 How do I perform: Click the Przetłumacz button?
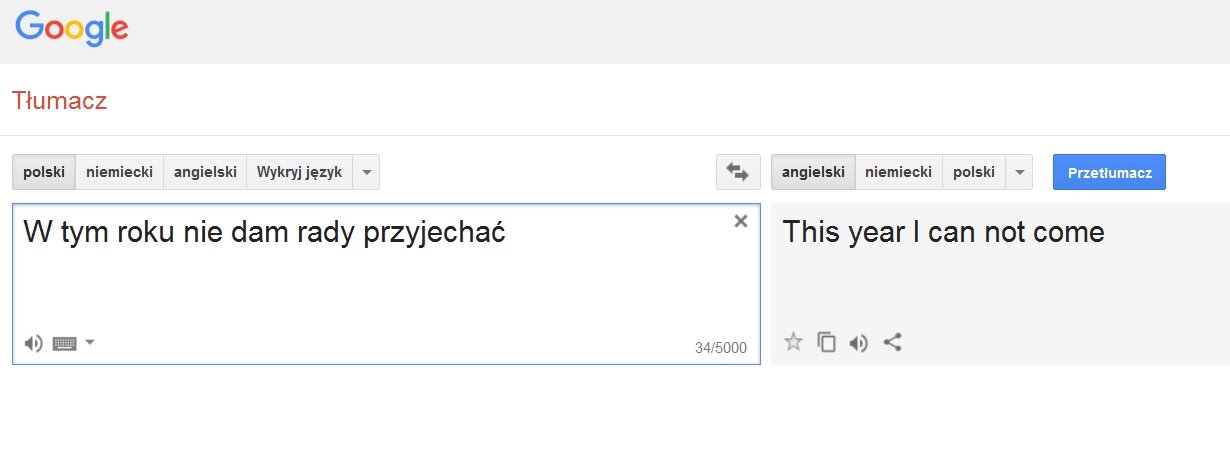coord(1109,172)
